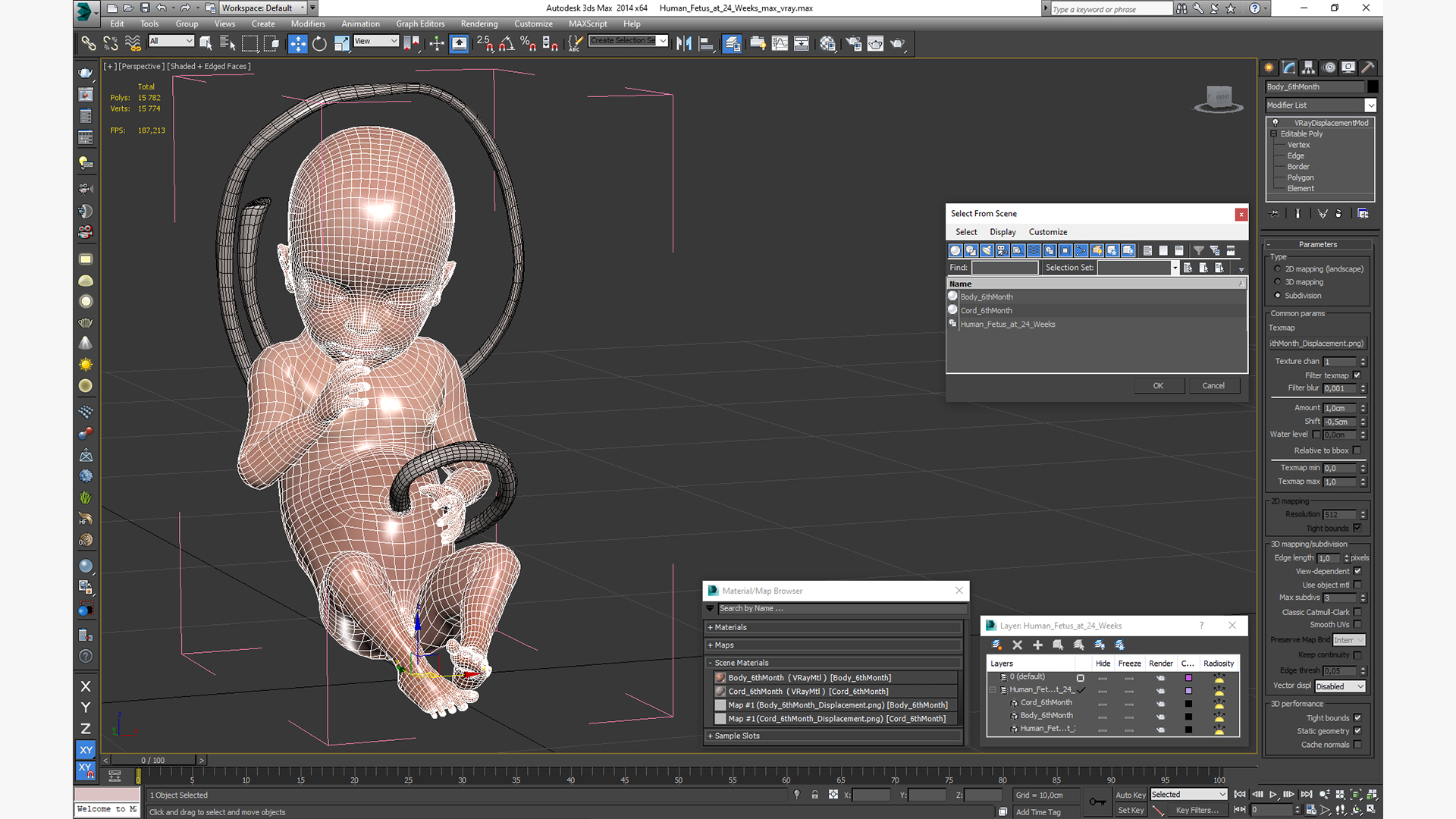
Task: Activate Select and Rotate tool
Action: point(319,44)
